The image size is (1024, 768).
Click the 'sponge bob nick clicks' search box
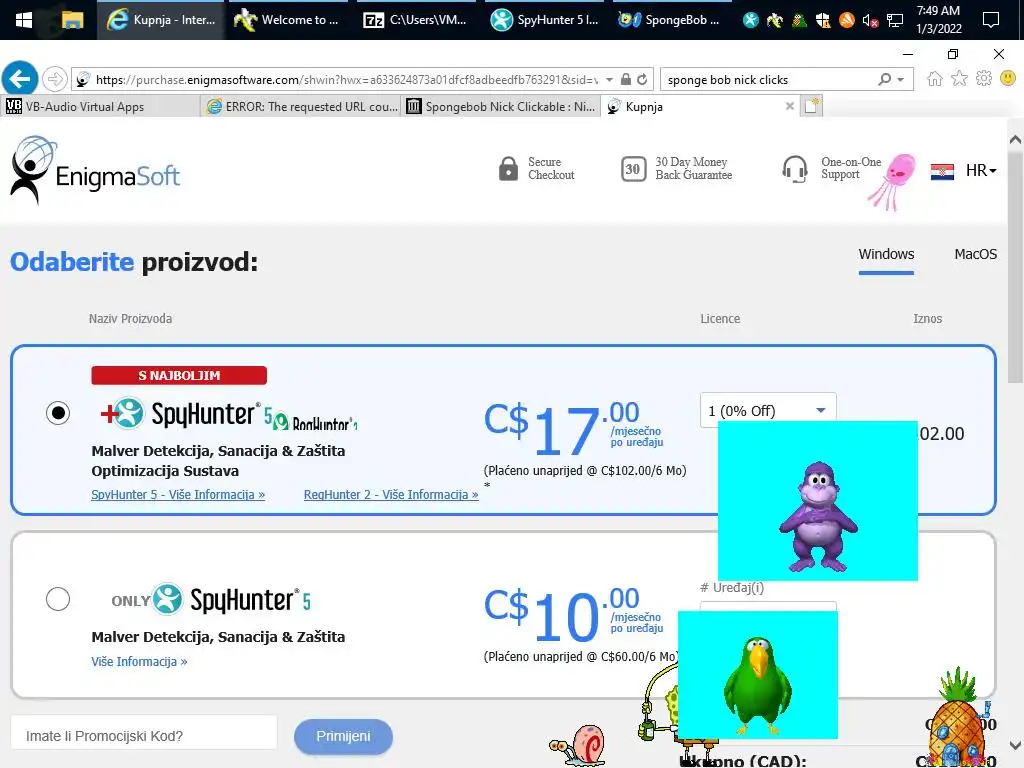[767, 80]
